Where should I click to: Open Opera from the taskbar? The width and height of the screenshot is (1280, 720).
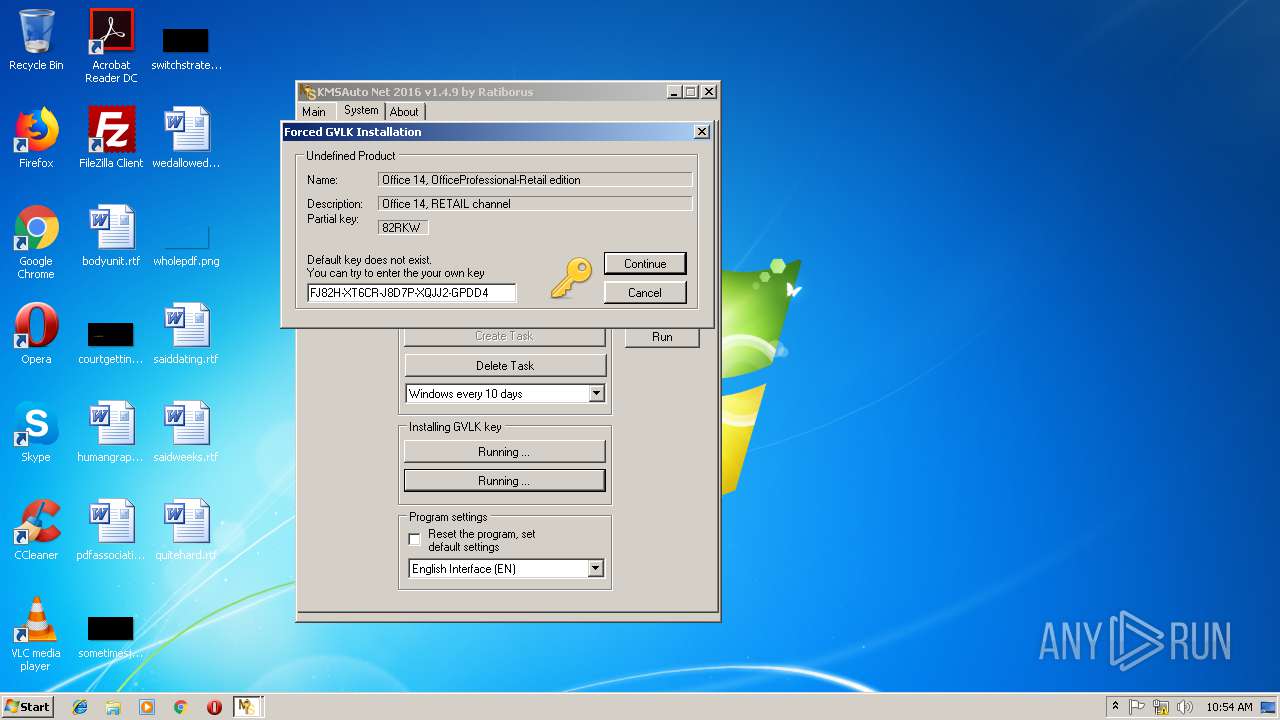tap(214, 707)
